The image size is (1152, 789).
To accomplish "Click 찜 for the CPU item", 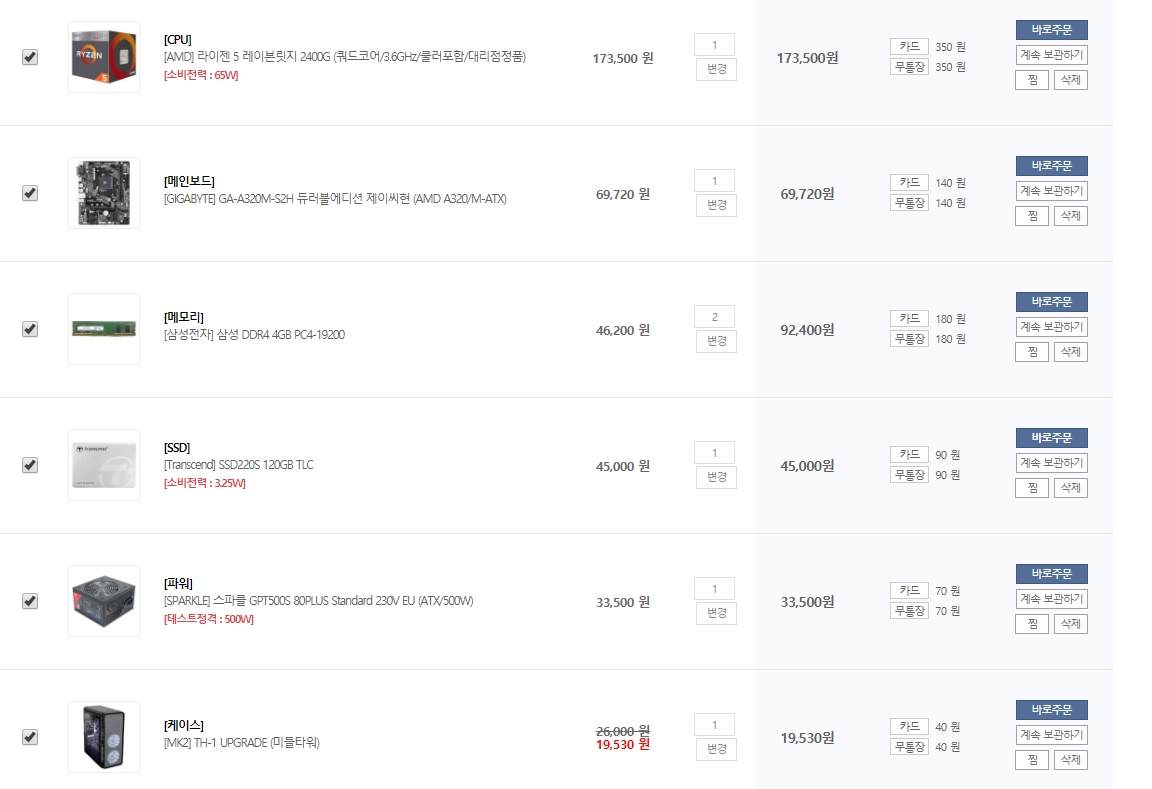I will 1032,80.
